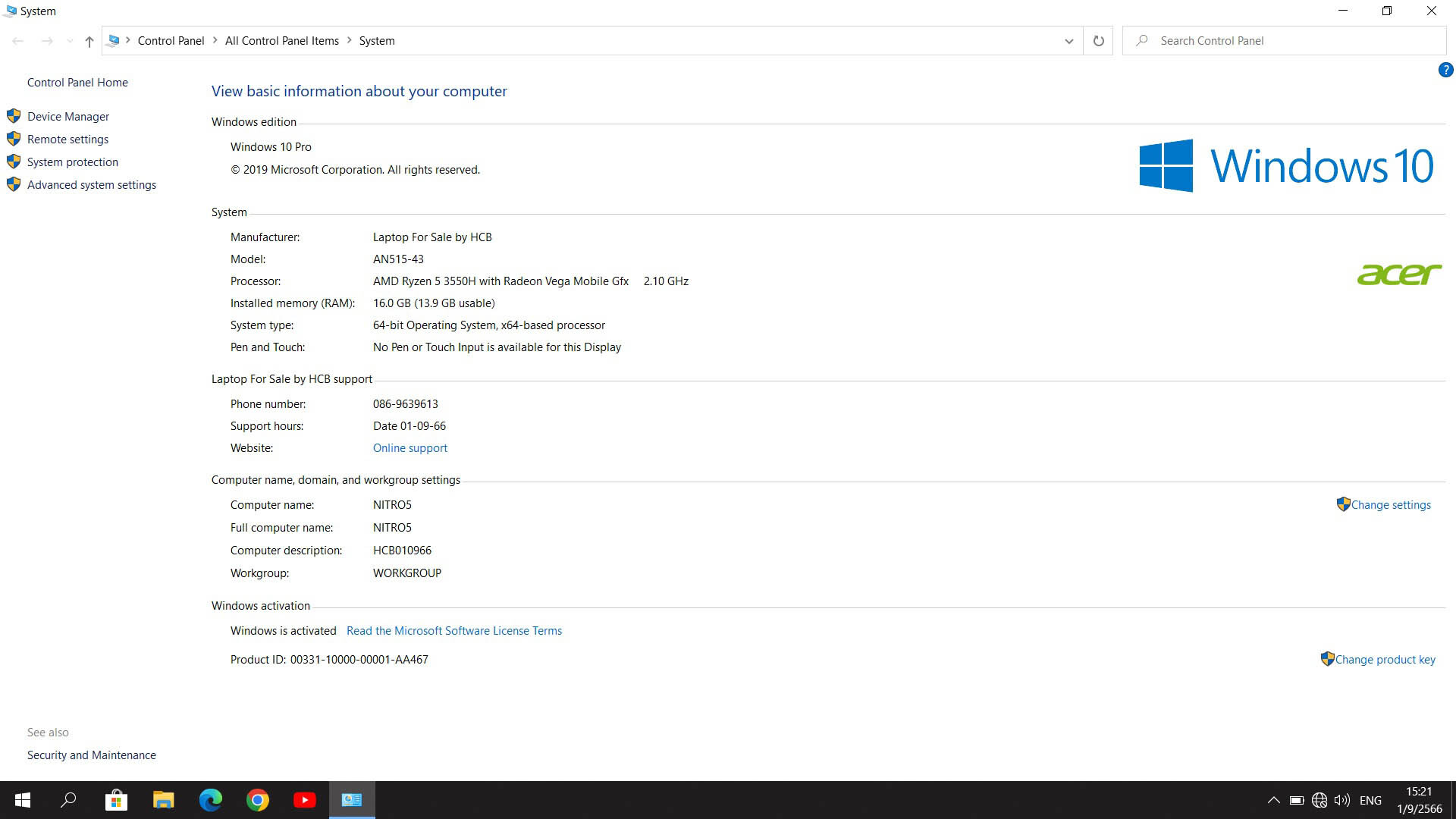Click the Forward navigation arrow

[x=47, y=41]
